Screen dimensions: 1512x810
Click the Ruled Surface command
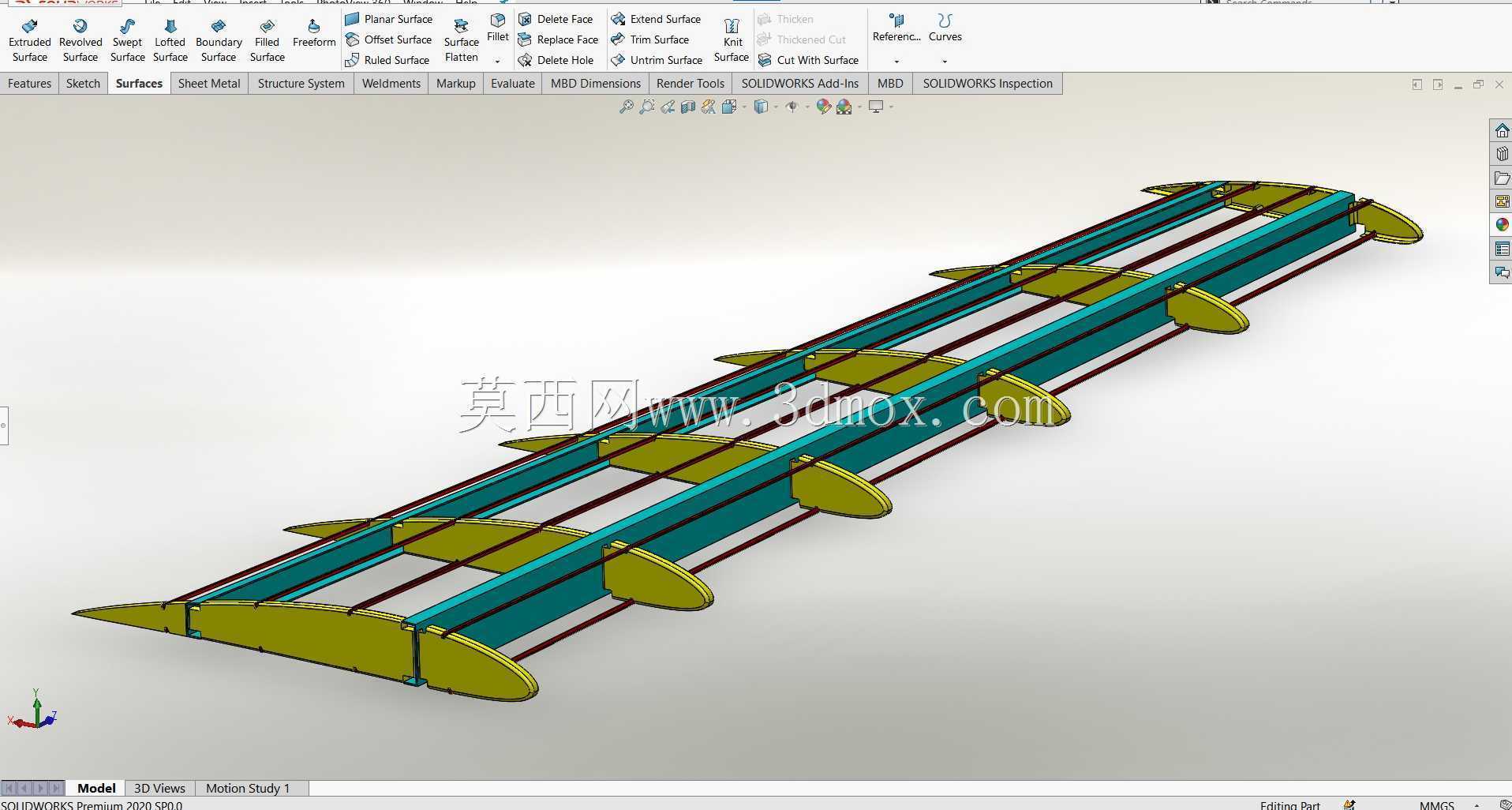[x=387, y=60]
